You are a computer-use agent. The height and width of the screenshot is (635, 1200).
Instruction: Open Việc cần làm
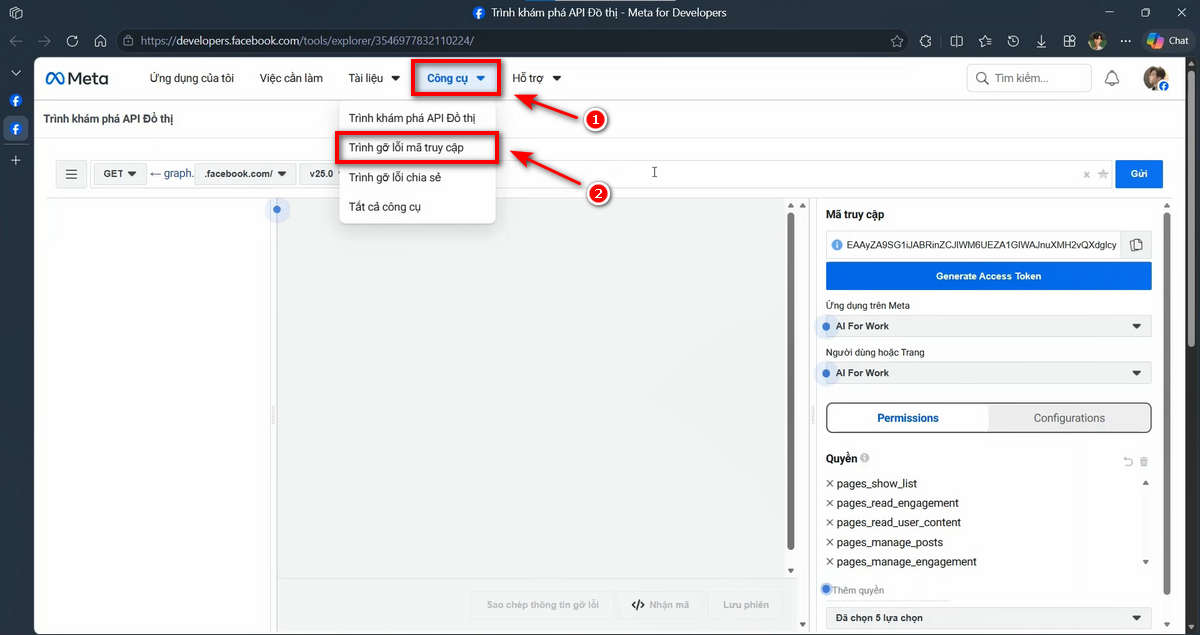click(x=291, y=78)
